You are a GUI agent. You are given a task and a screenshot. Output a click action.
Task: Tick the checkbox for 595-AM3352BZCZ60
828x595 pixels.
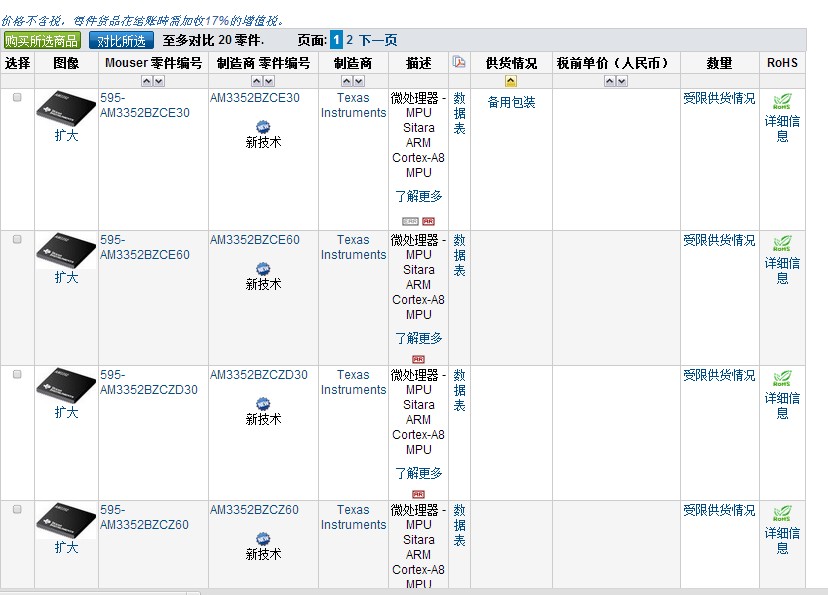[x=17, y=509]
